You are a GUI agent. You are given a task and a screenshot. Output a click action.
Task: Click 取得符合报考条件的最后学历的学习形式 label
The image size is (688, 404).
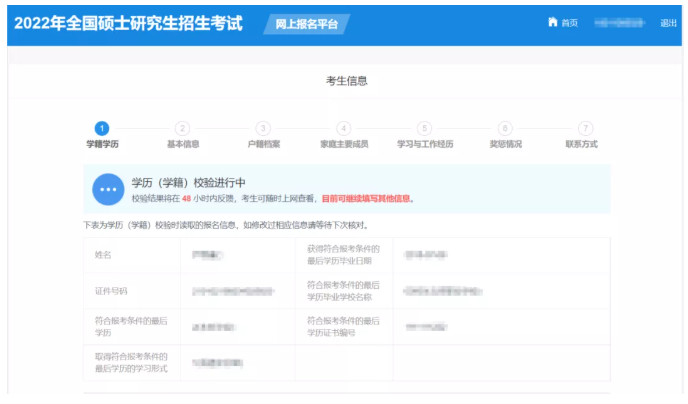131,362
